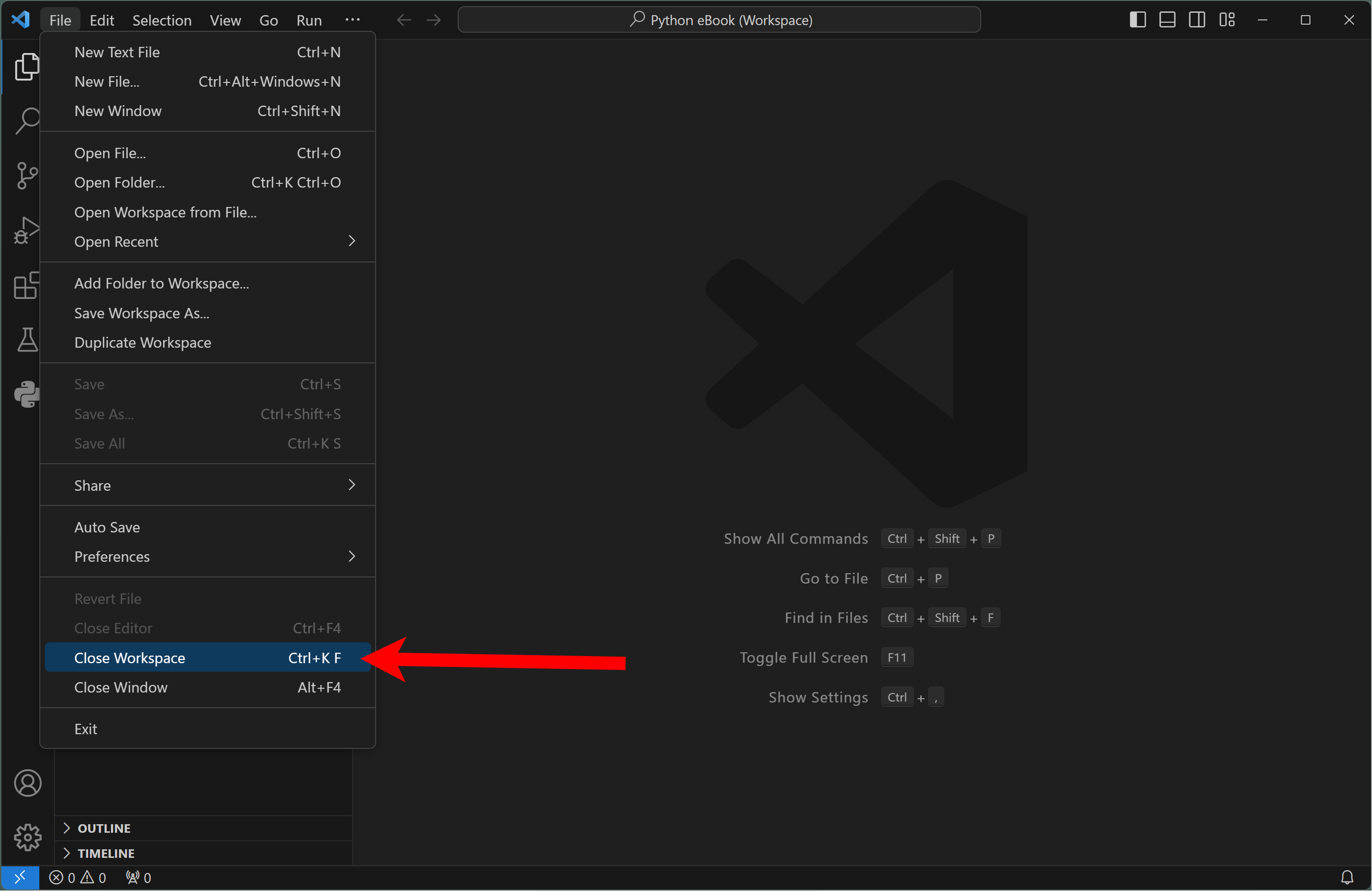Open the Customize Layout icon
This screenshot has width=1372, height=891.
pos(1227,19)
